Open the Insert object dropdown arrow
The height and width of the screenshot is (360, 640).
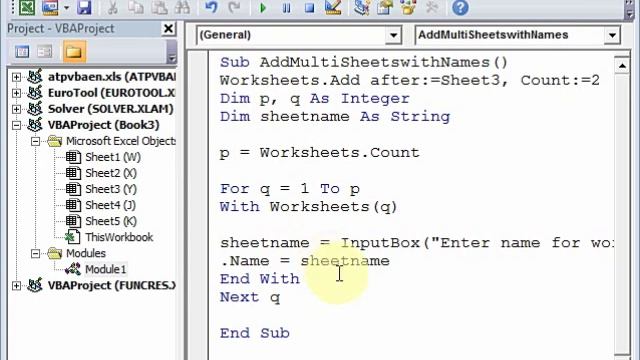pyautogui.click(x=67, y=7)
